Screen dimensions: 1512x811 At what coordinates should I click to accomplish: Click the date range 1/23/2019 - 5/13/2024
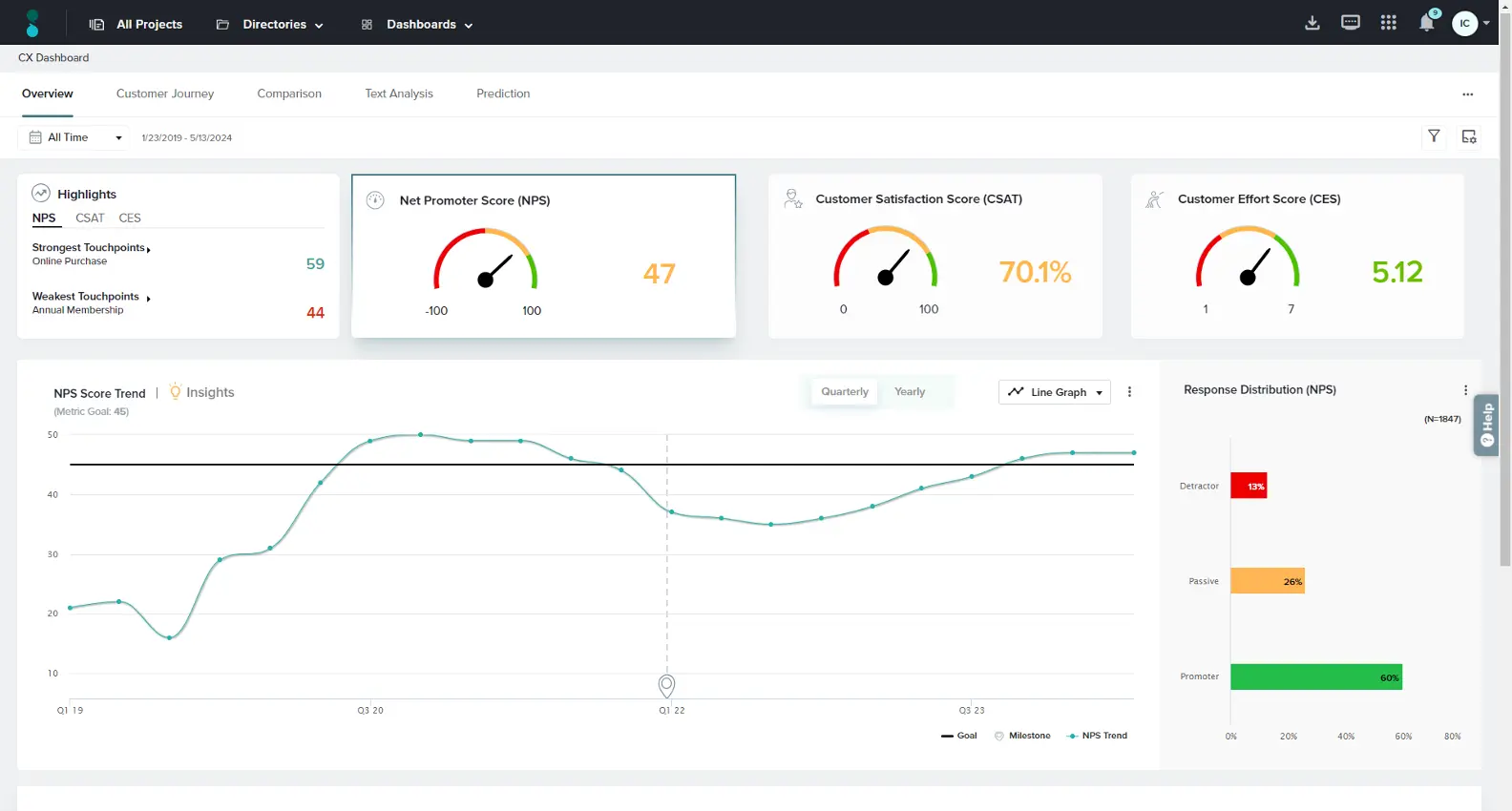pyautogui.click(x=187, y=137)
